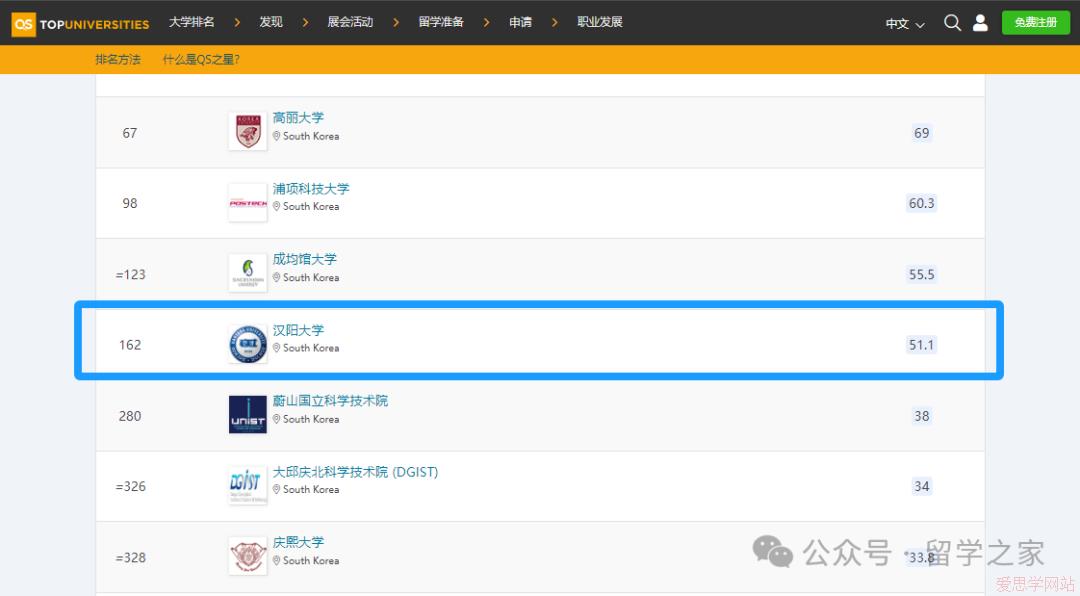This screenshot has height=596, width=1080.
Task: Open the 中文 language dropdown
Action: (905, 24)
